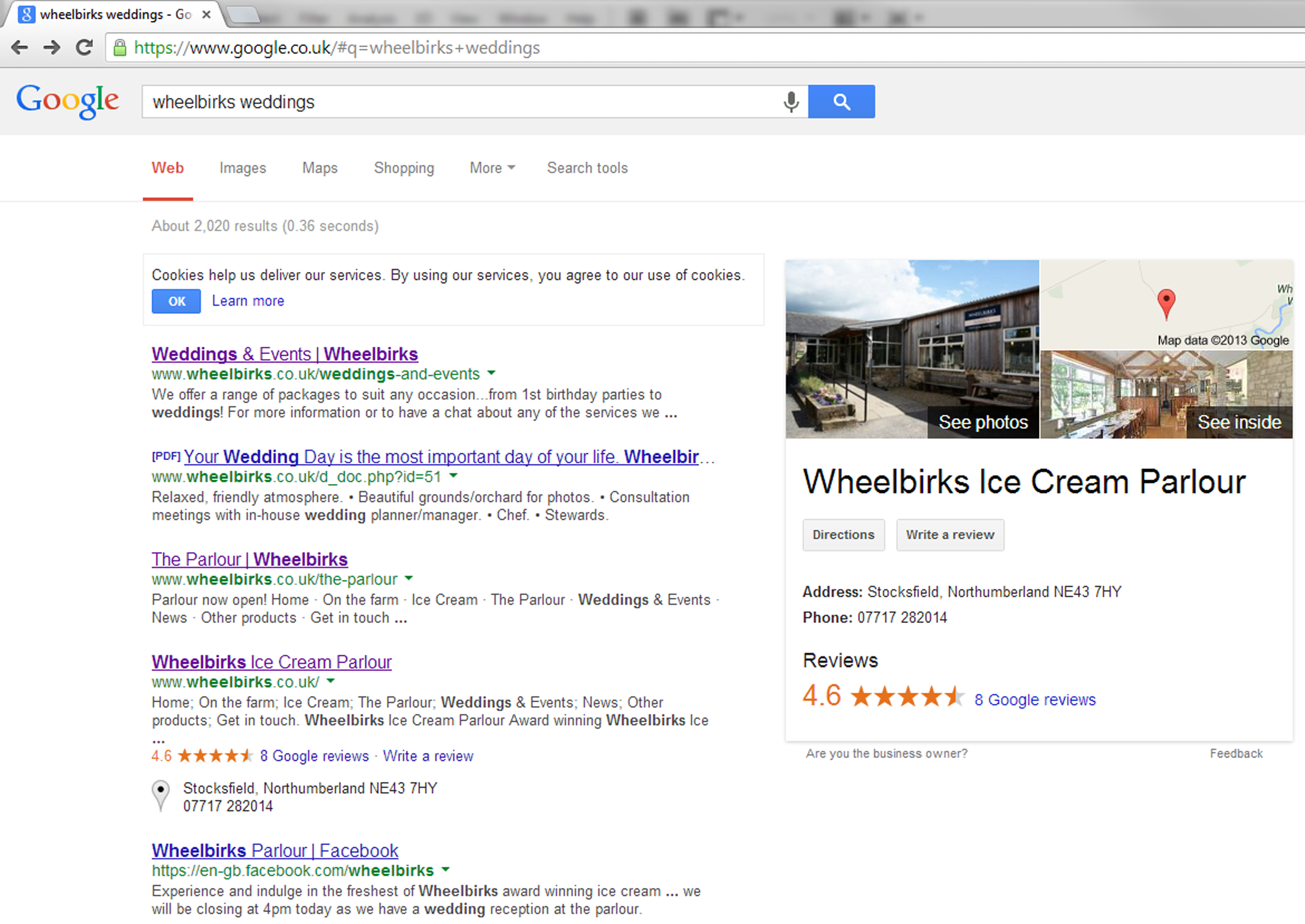Click the Directions button
1305x924 pixels.
pyautogui.click(x=844, y=535)
